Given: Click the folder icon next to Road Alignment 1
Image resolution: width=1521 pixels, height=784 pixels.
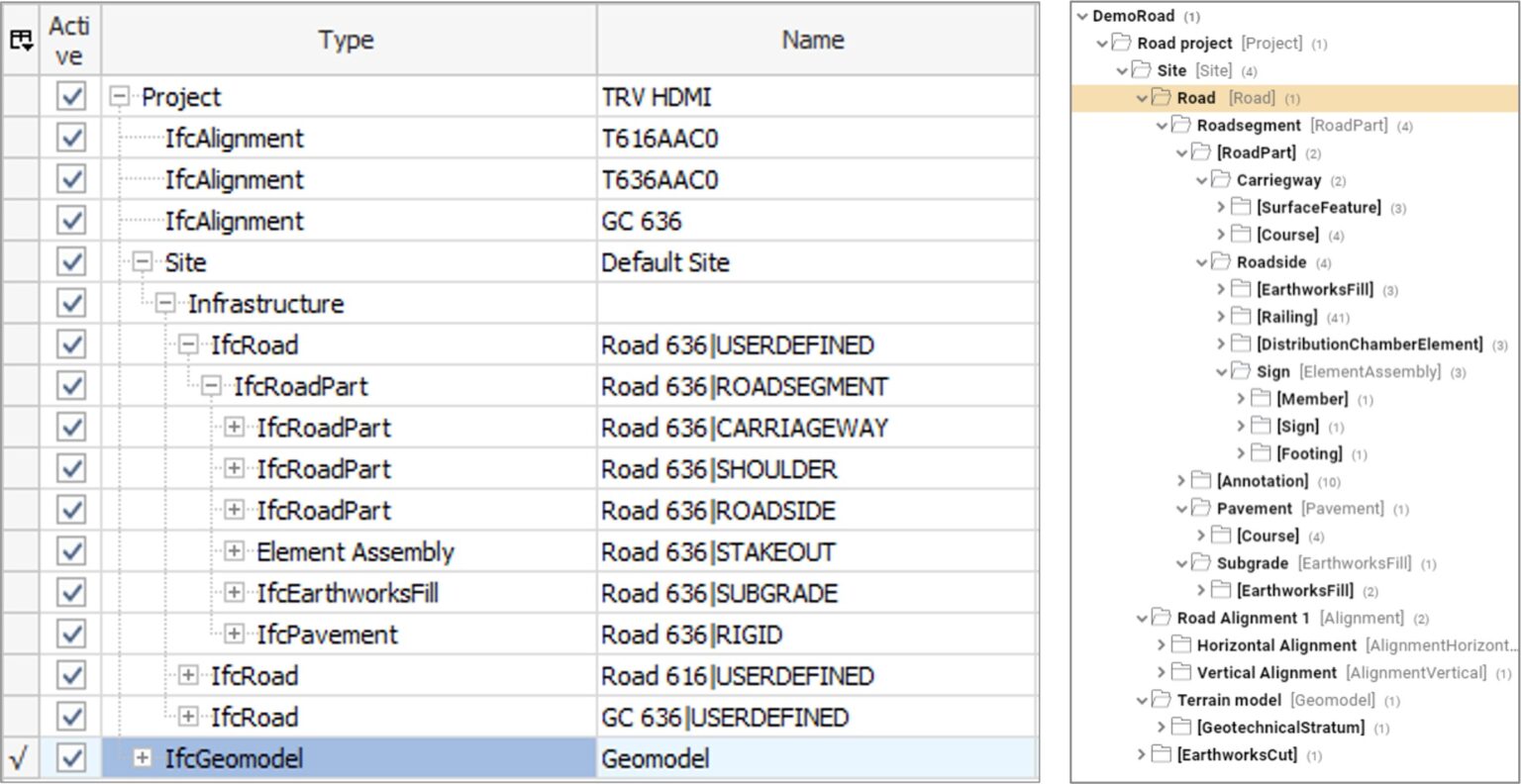Looking at the screenshot, I should click(1164, 617).
